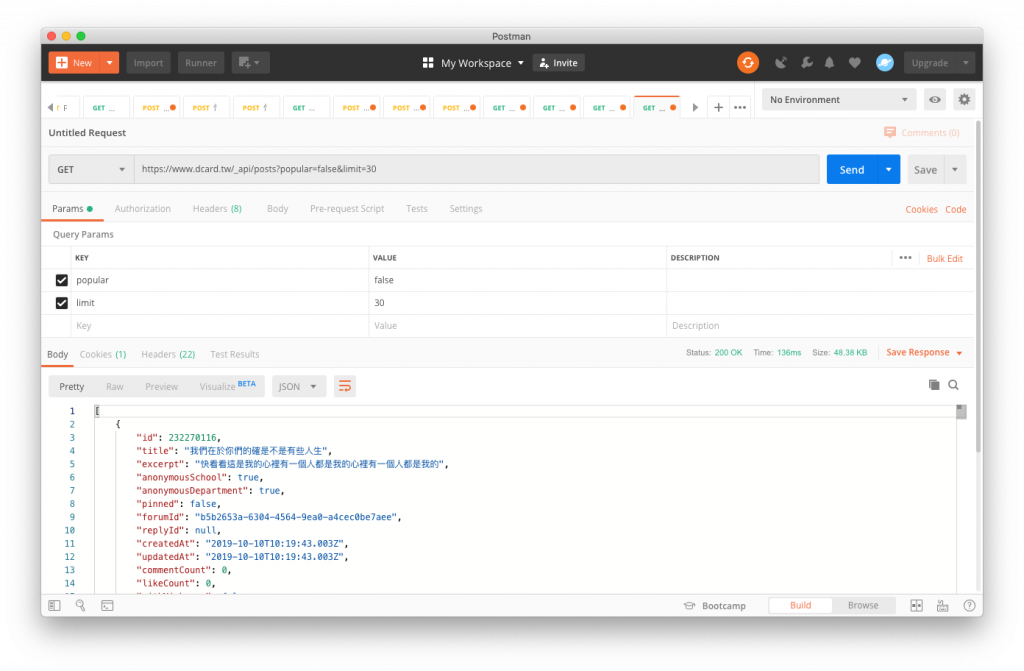The image size is (1024, 671).
Task: Open the response Cookies (1) tab
Action: 103,354
